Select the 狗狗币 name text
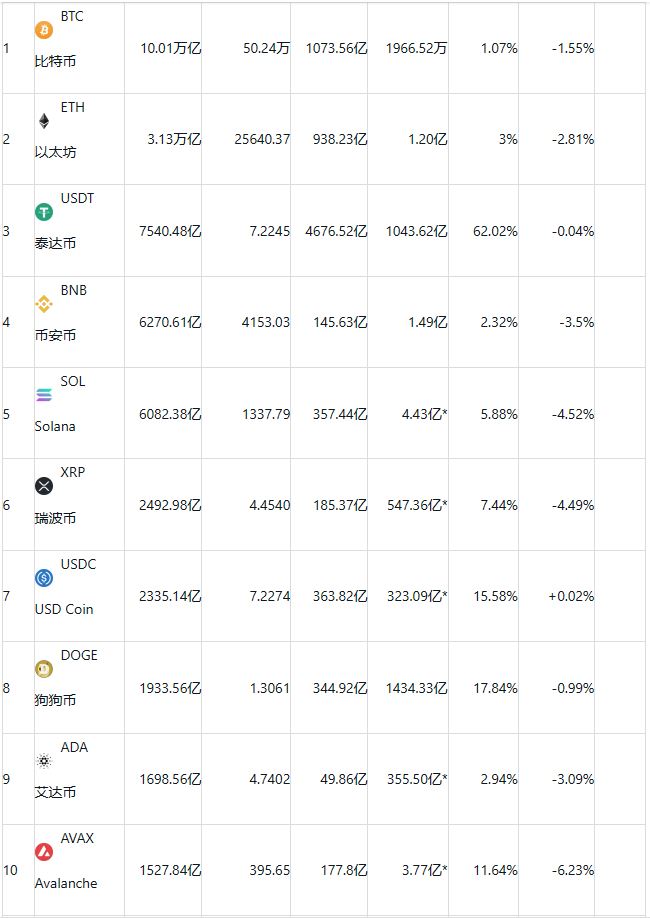Viewport: 650px width, 918px height. point(55,700)
